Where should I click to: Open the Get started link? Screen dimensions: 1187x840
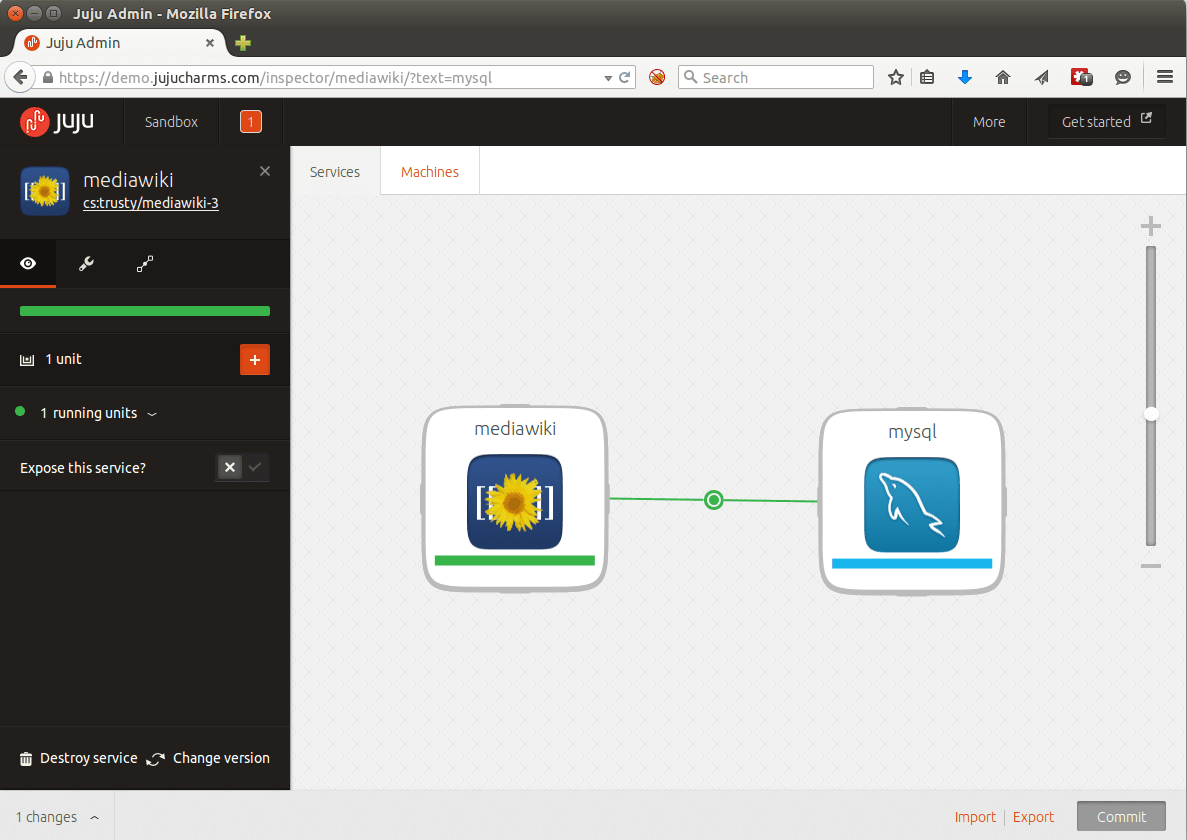coord(1106,122)
